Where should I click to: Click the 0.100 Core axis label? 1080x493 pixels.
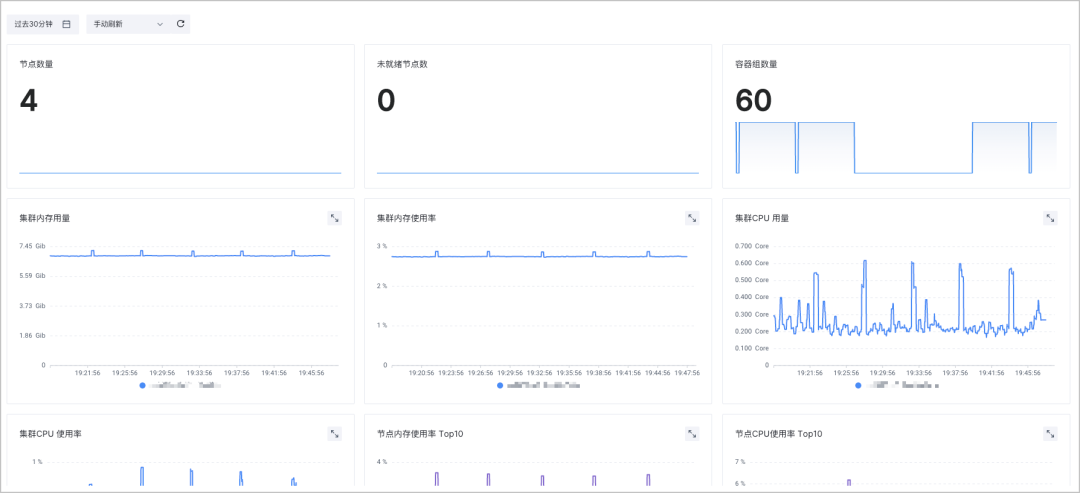pyautogui.click(x=752, y=348)
